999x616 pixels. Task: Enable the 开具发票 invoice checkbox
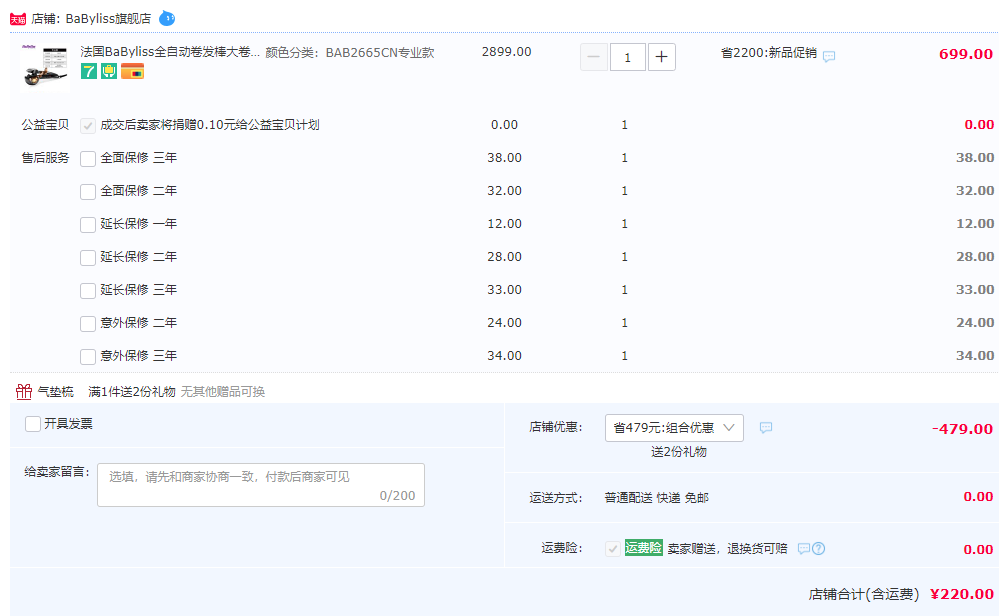(x=33, y=424)
